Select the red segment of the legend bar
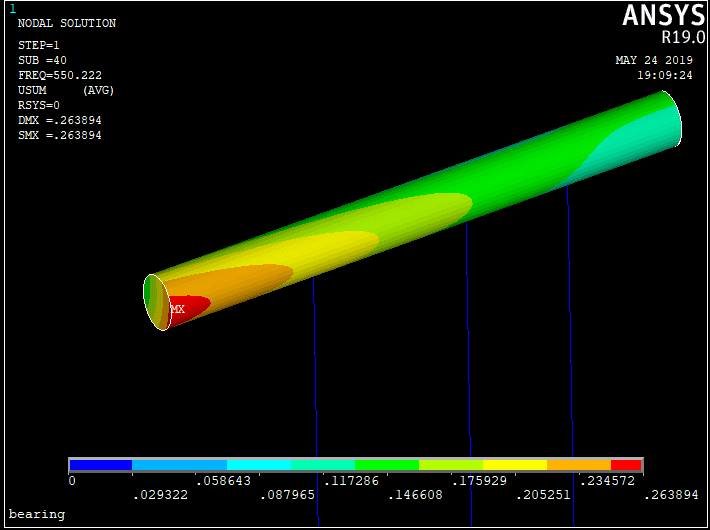This screenshot has height=530, width=710. [x=626, y=465]
